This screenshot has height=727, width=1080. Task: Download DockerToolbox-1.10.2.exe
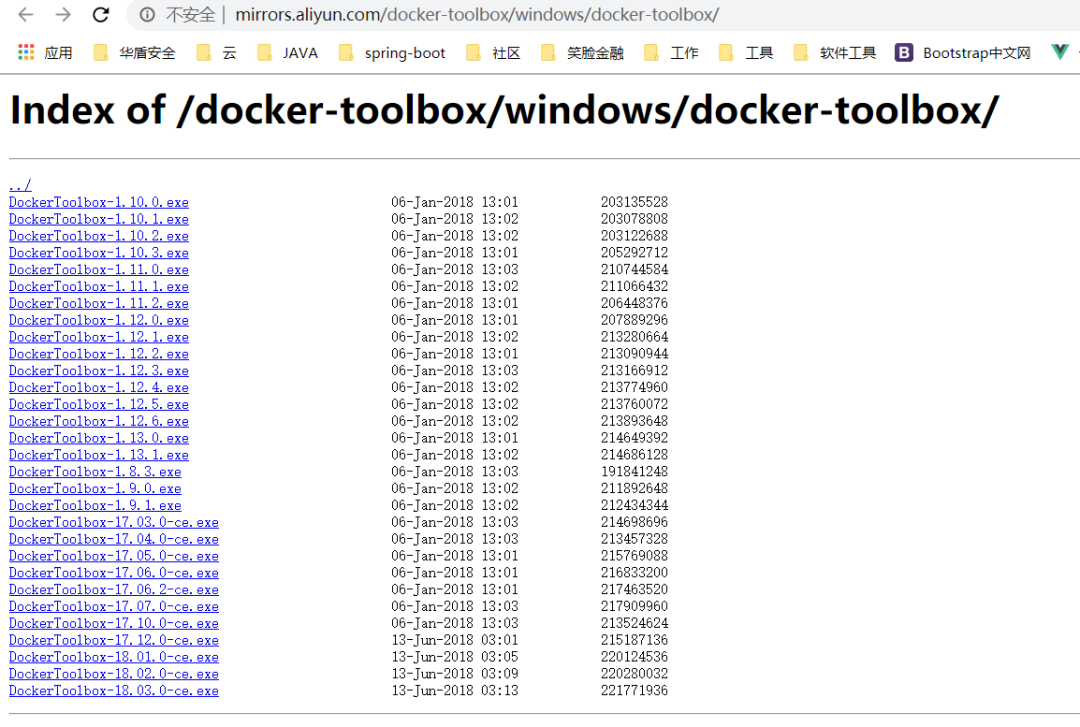[x=98, y=236]
